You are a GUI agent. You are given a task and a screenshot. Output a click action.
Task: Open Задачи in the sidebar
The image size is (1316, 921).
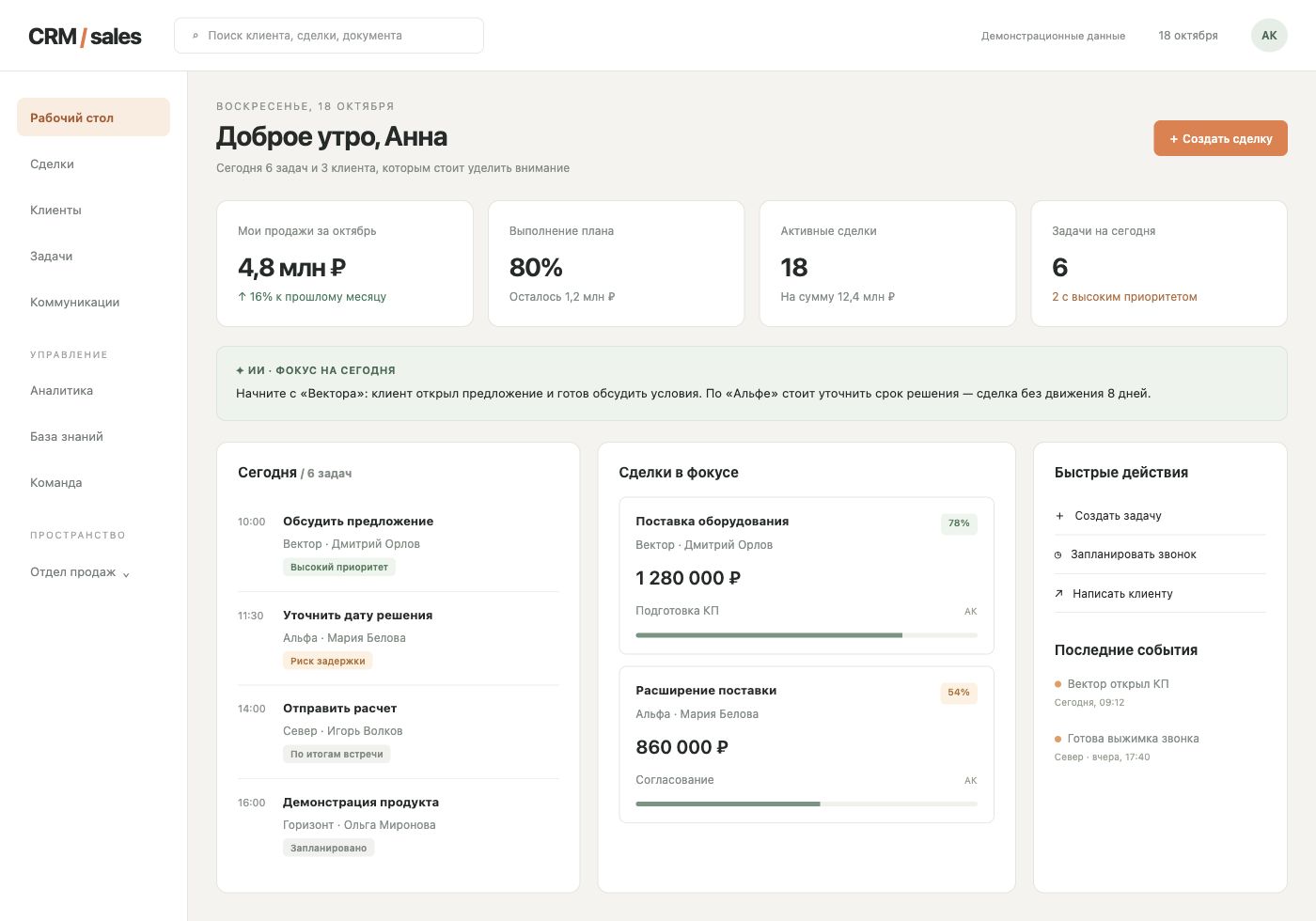pos(93,256)
